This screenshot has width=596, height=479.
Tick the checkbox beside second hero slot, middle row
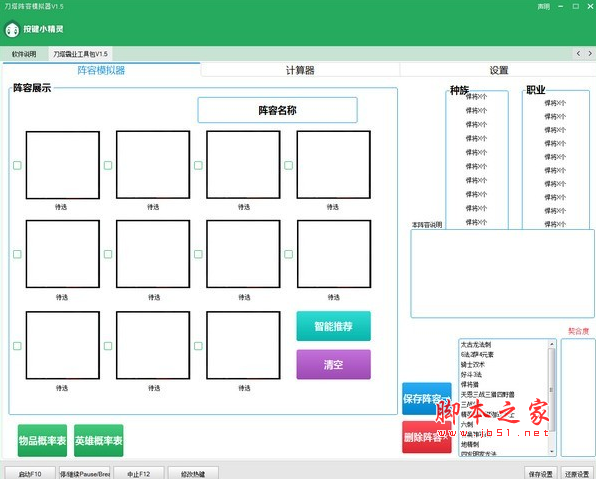point(108,254)
